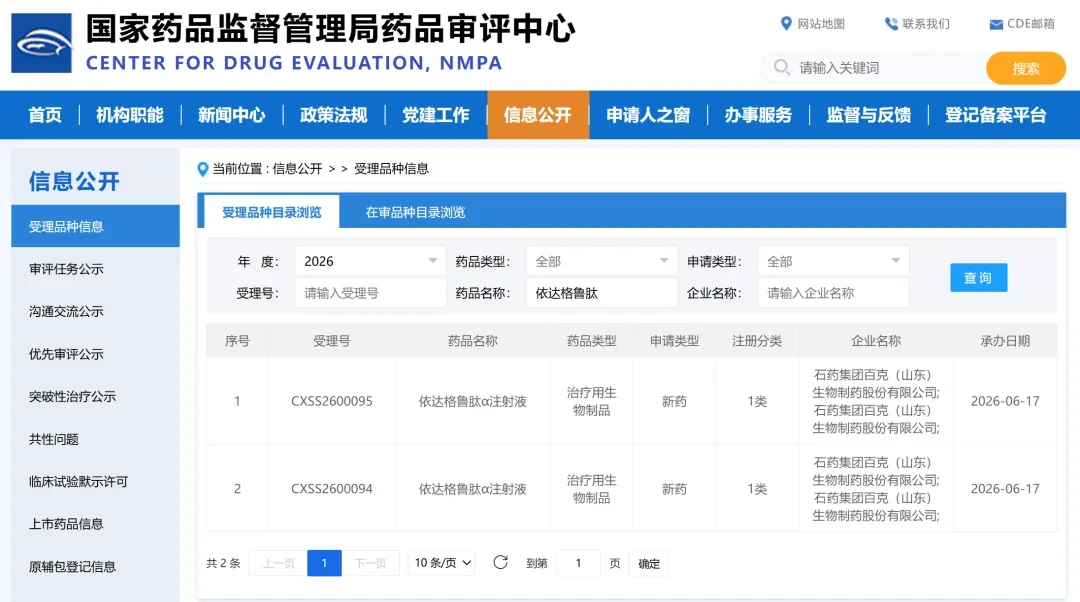The width and height of the screenshot is (1080, 602).
Task: Focus the 受理号 input field
Action: point(371,293)
